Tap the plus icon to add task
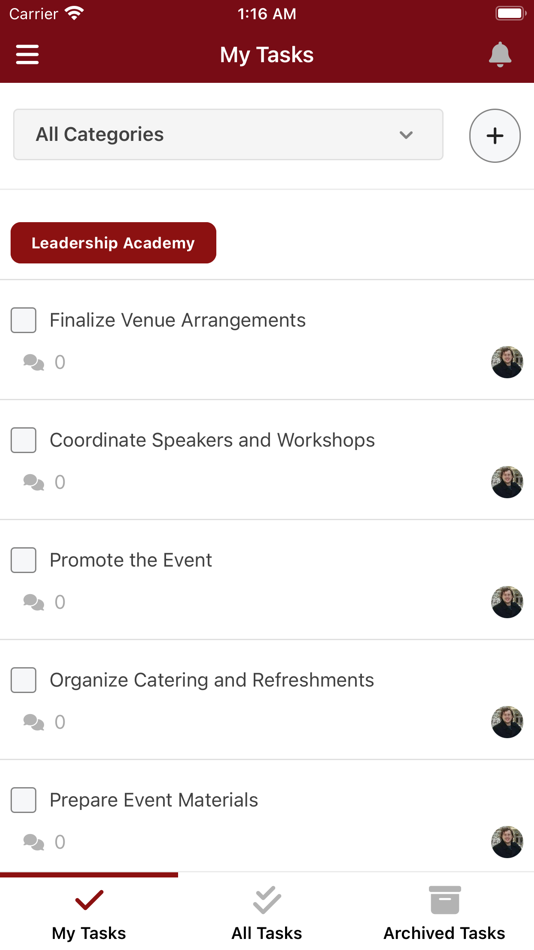Viewport: 534px width, 950px height. point(495,136)
